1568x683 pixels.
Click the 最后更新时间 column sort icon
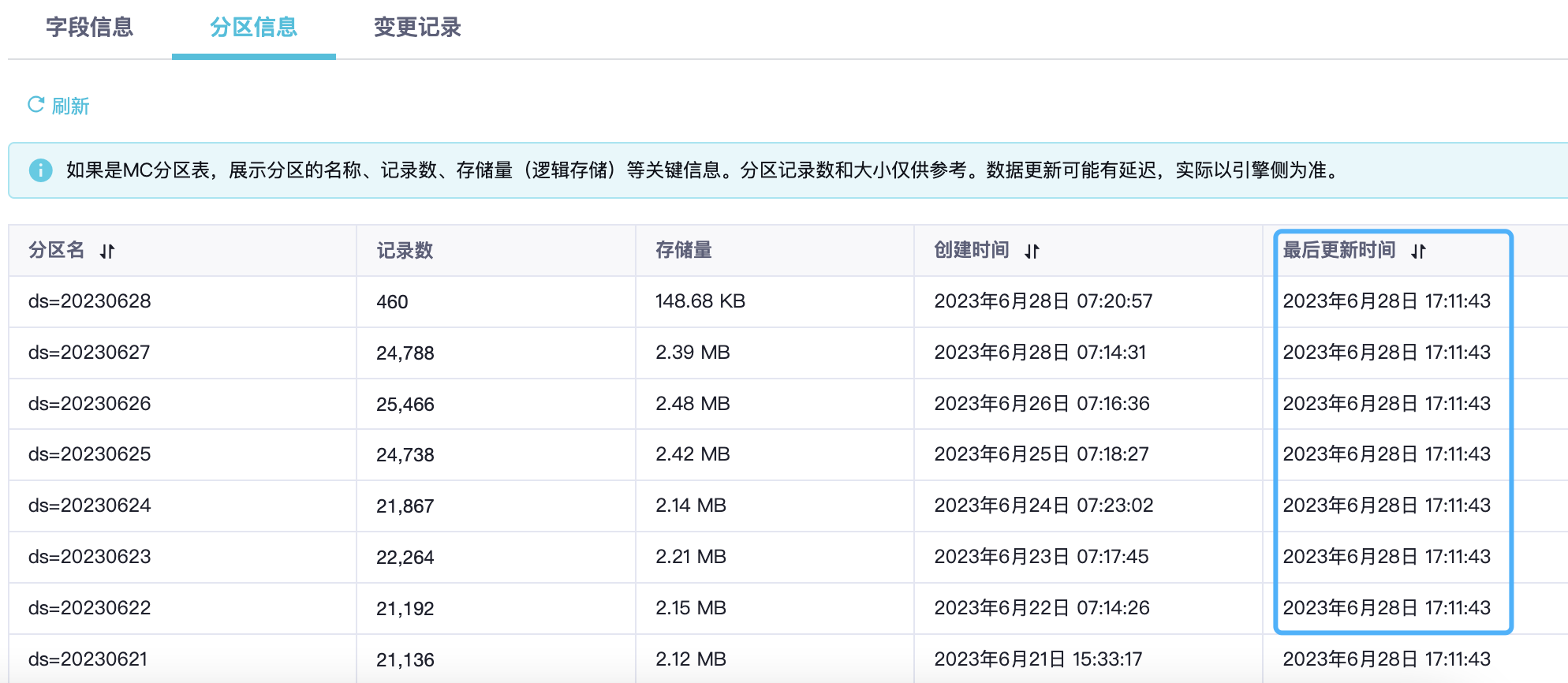[x=1418, y=252]
